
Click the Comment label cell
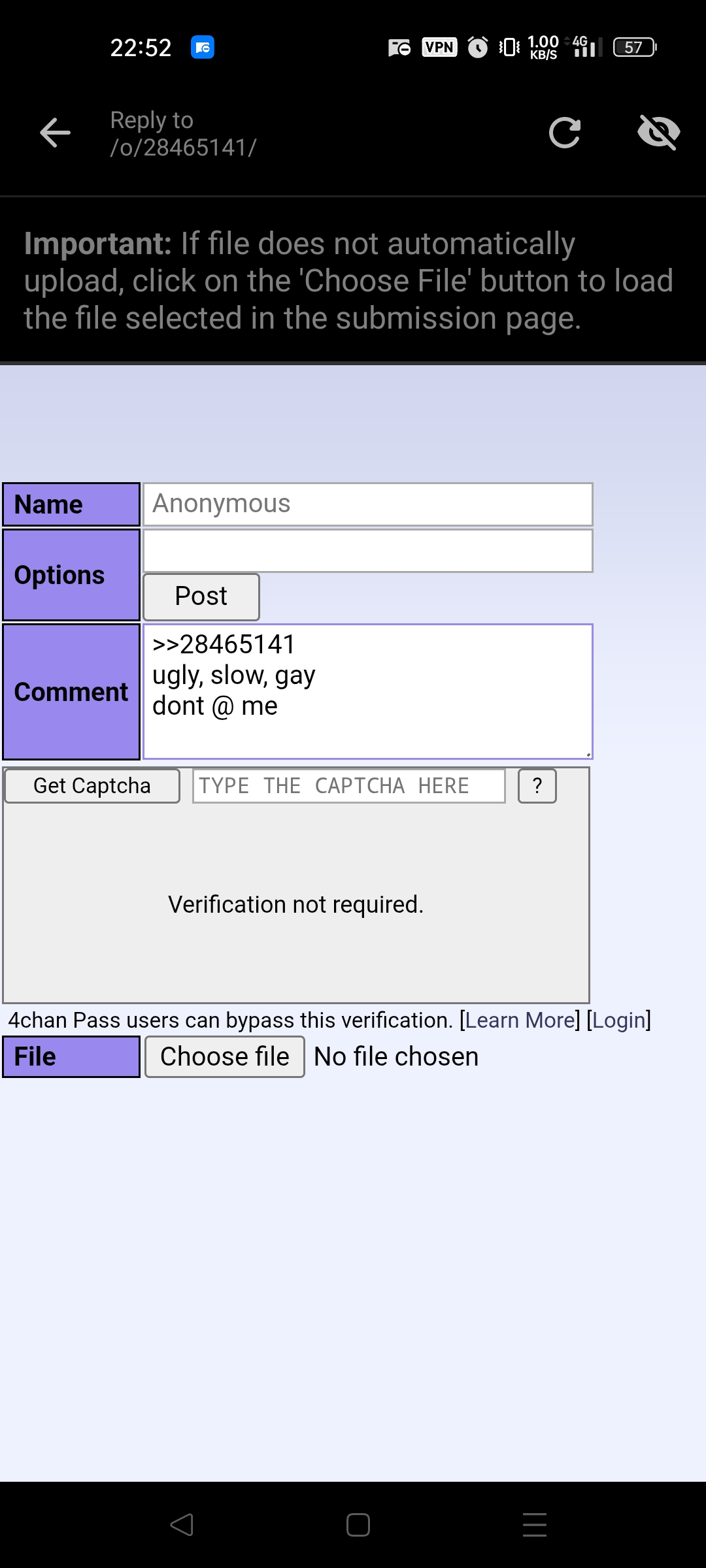click(x=71, y=692)
